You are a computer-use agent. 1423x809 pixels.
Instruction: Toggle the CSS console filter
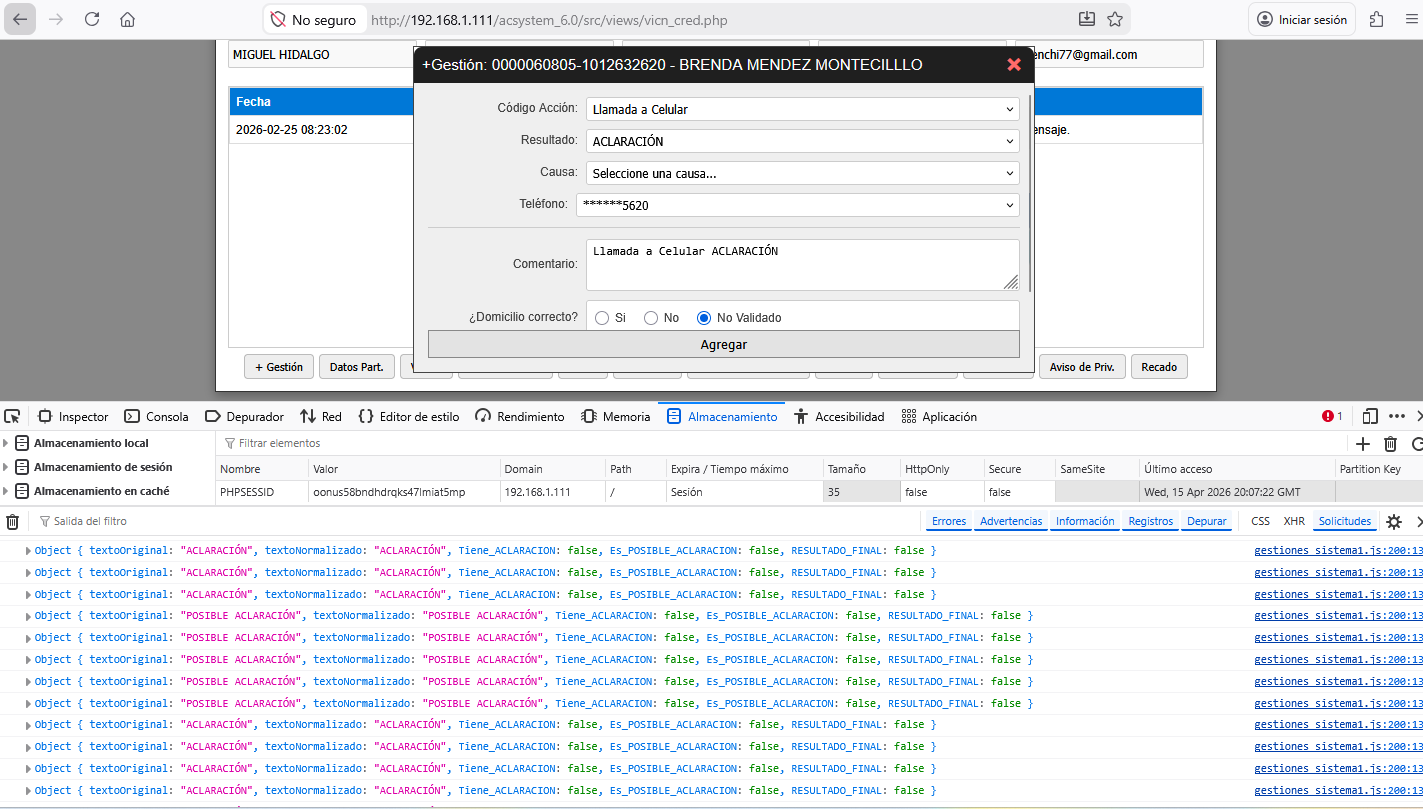coord(1260,521)
